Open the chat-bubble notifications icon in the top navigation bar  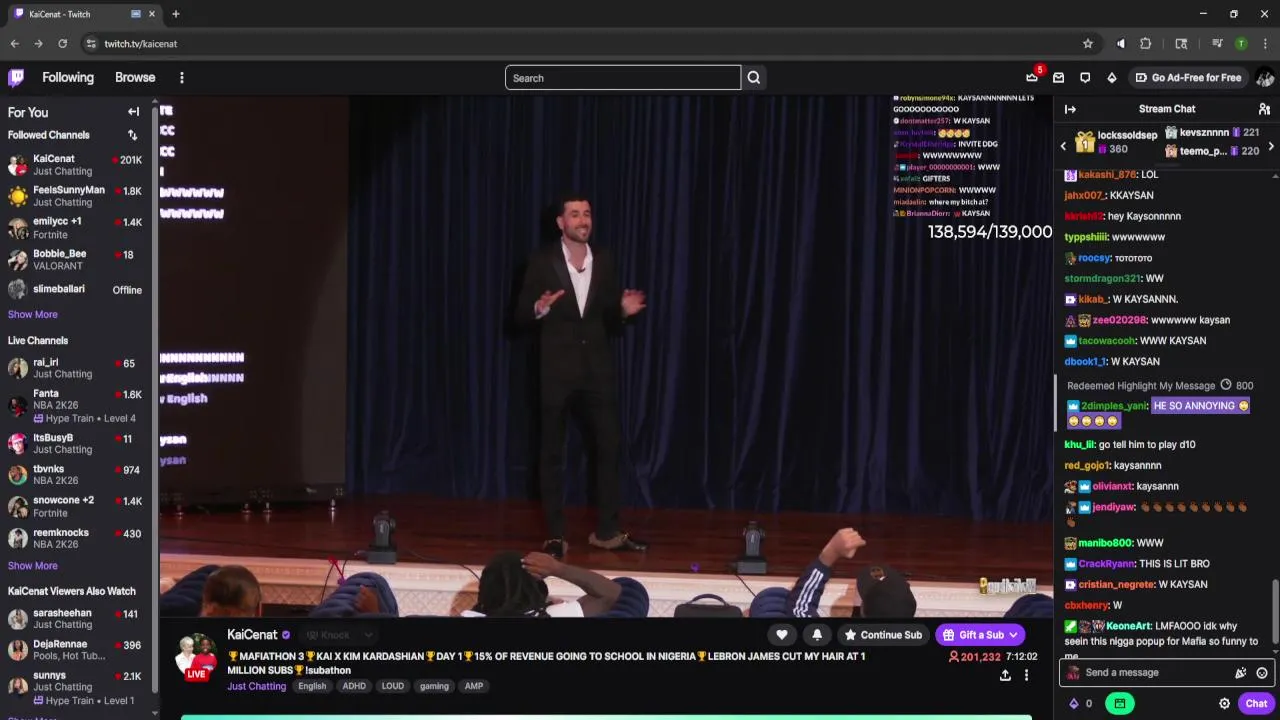(1085, 77)
